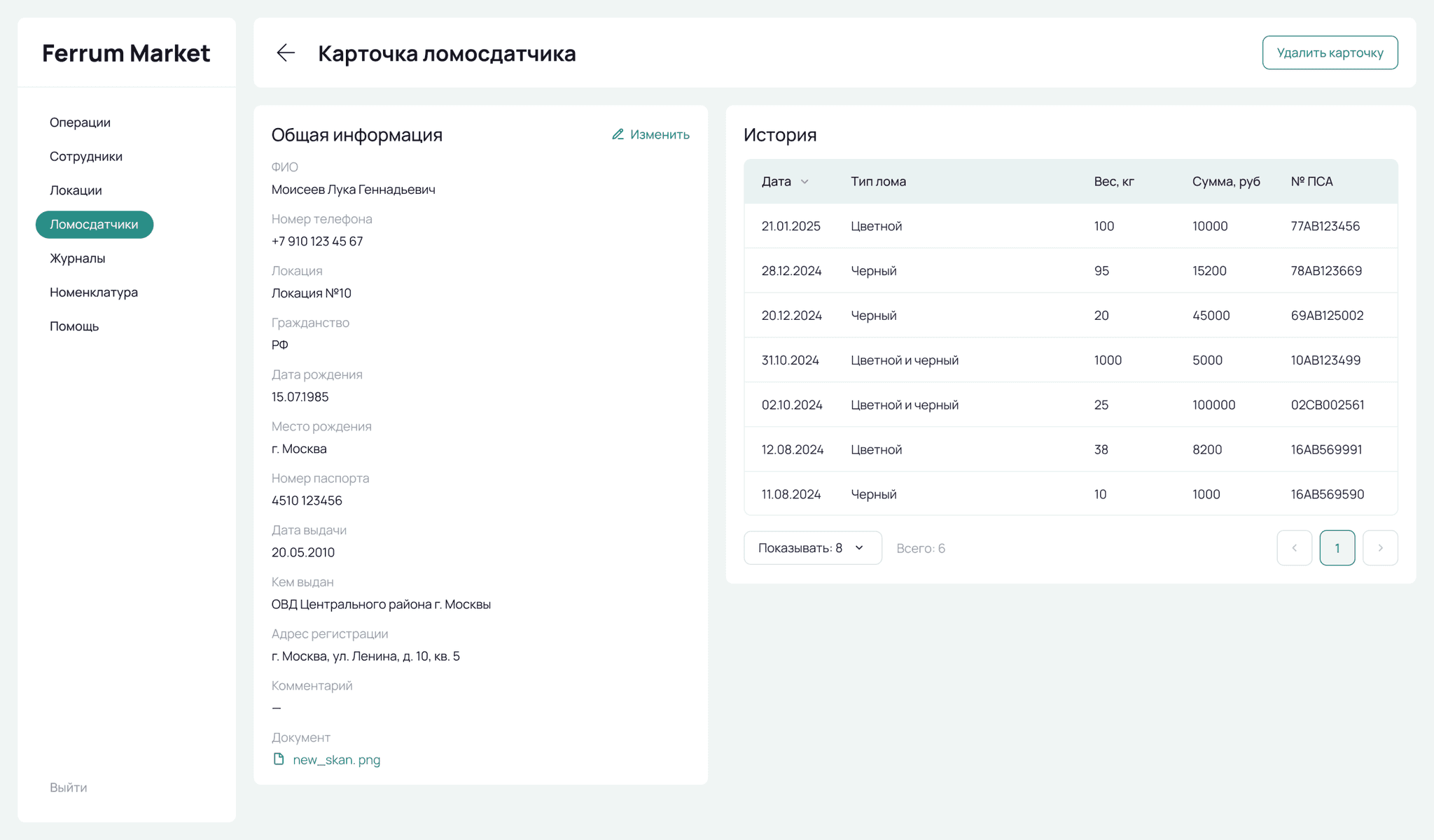Go to next page arrow
The width and height of the screenshot is (1434, 840).
point(1380,548)
